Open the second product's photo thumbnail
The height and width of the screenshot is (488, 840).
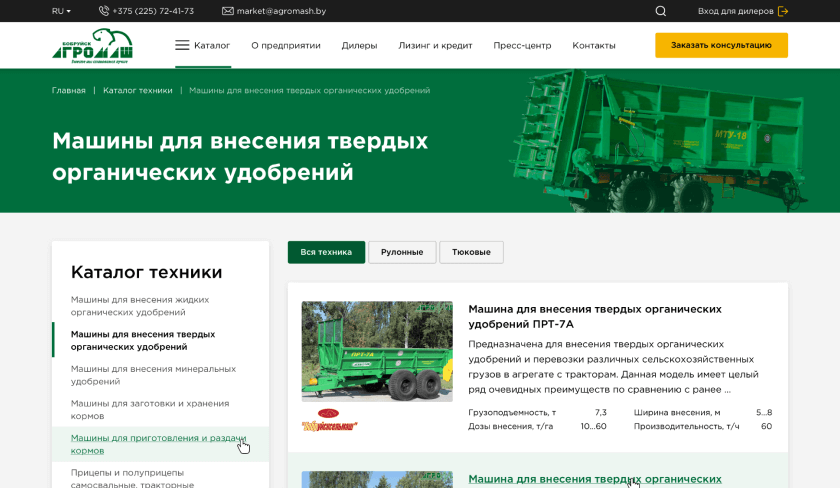tap(377, 479)
